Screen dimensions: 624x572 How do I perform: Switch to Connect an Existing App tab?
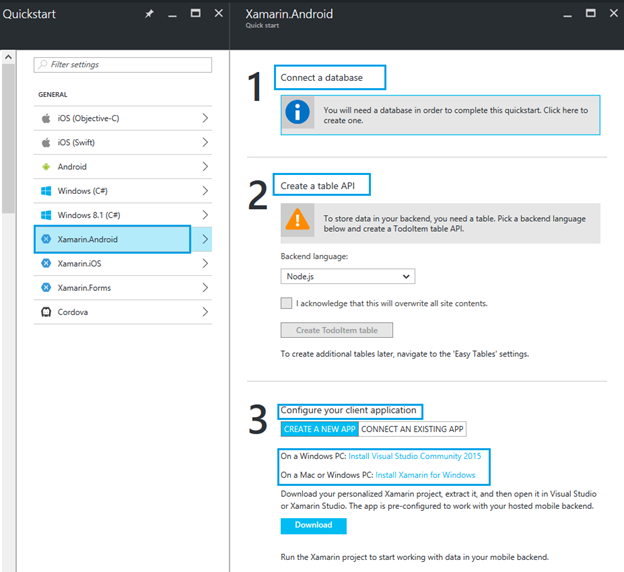412,429
